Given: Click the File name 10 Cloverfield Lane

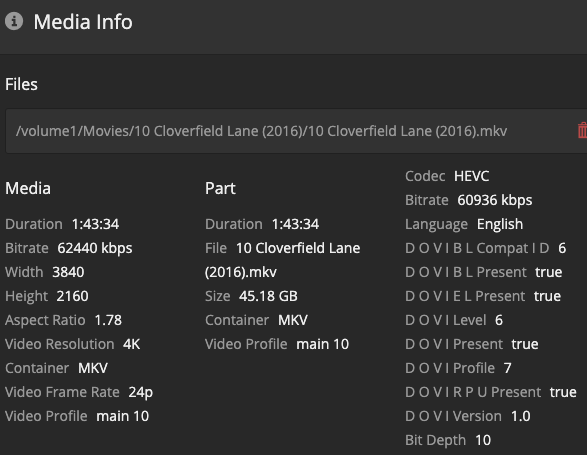Looking at the screenshot, I should click(x=298, y=248).
